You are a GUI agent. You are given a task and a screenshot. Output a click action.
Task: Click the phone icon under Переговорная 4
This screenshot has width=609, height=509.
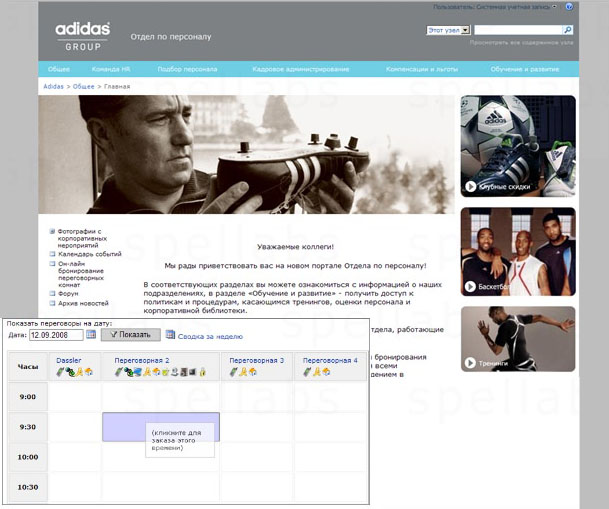point(307,372)
